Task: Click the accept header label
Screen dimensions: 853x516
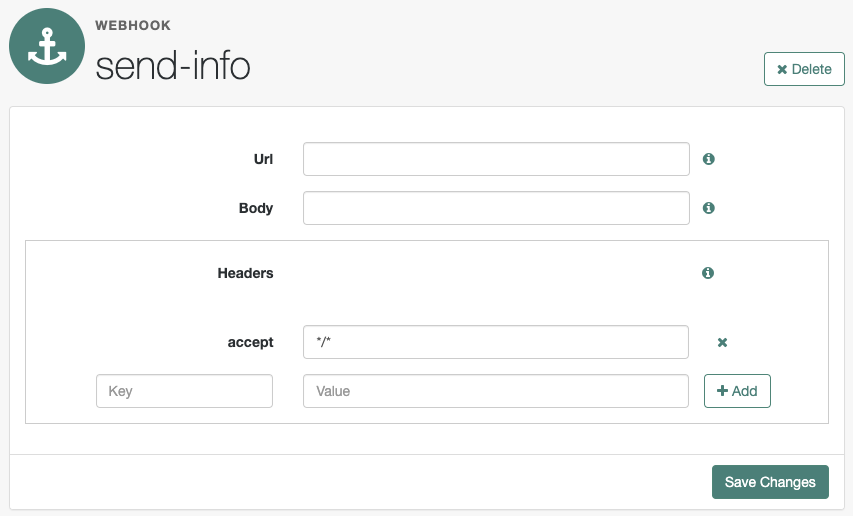Action: (x=250, y=343)
